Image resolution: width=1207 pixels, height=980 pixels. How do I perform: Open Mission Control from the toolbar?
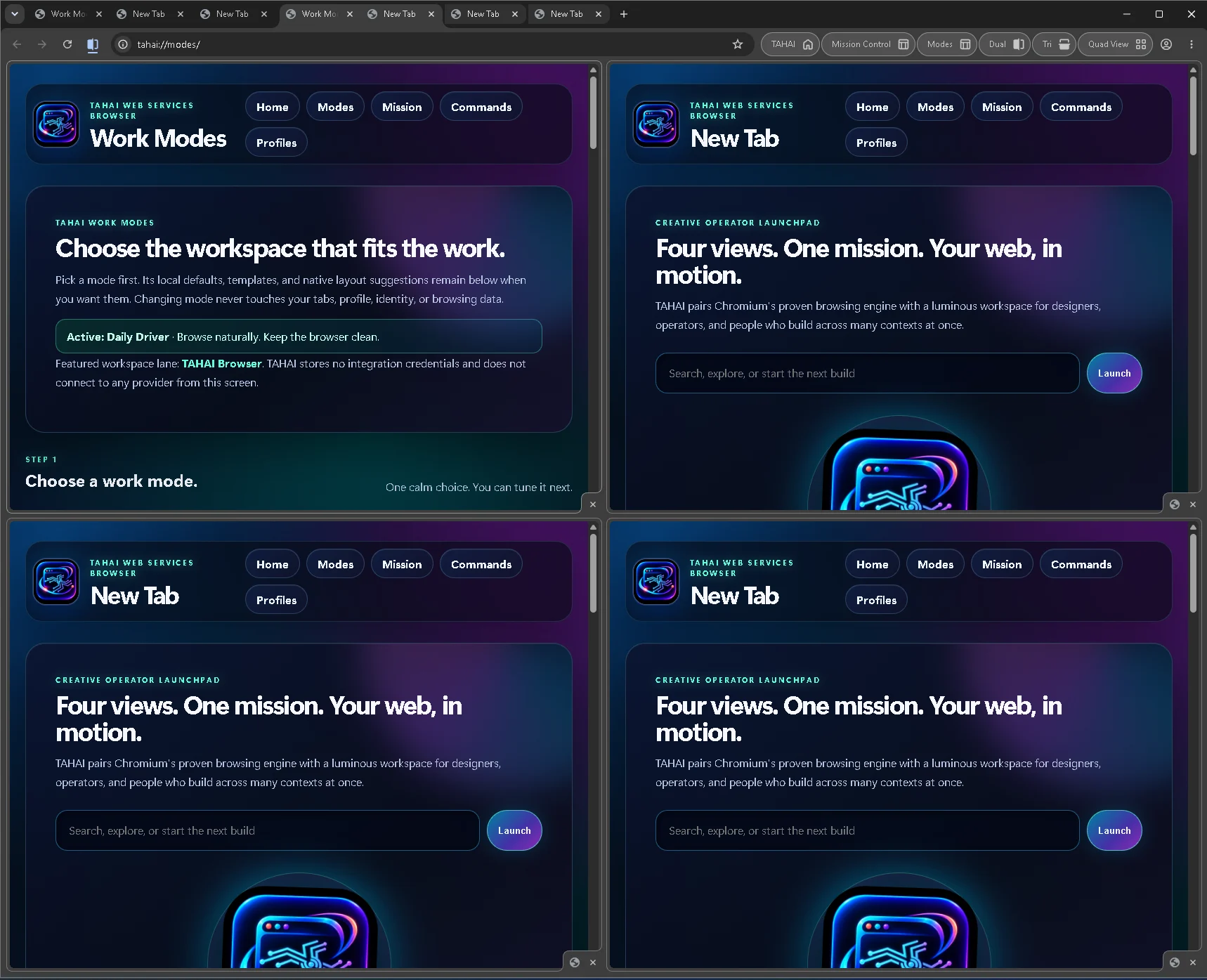(869, 44)
